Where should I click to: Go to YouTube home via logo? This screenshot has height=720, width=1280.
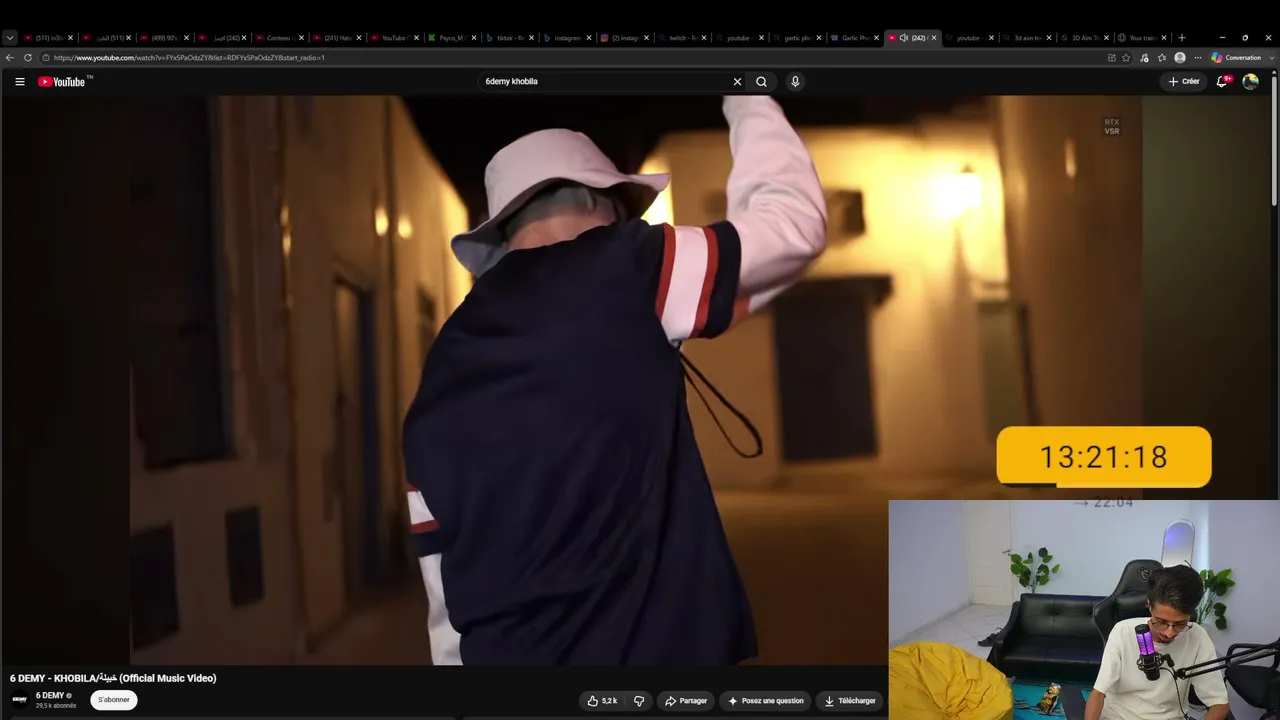point(64,82)
